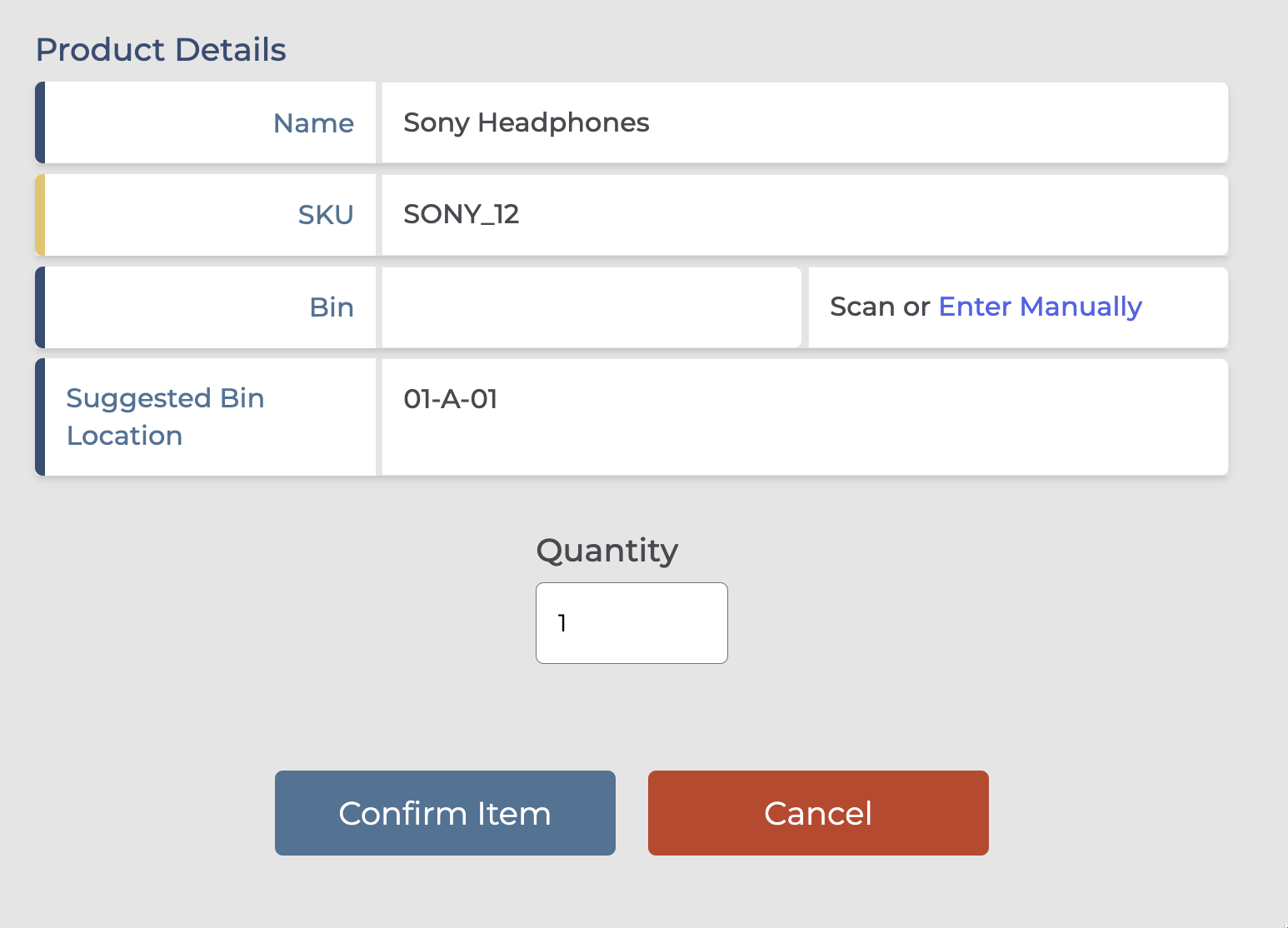This screenshot has width=1288, height=928.
Task: Click the Name field label
Action: [313, 123]
